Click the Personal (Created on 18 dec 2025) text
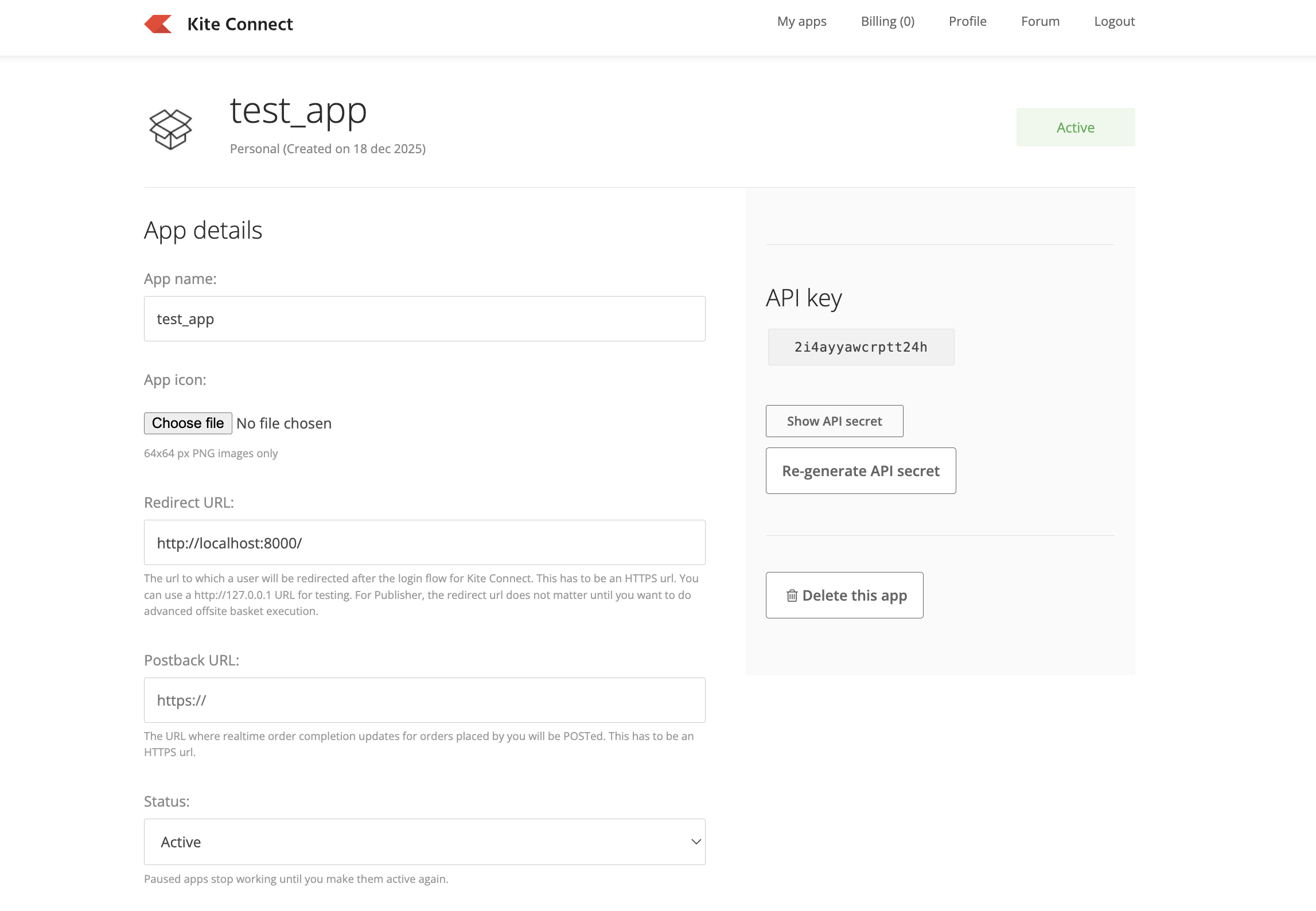The width and height of the screenshot is (1316, 911). 328,149
